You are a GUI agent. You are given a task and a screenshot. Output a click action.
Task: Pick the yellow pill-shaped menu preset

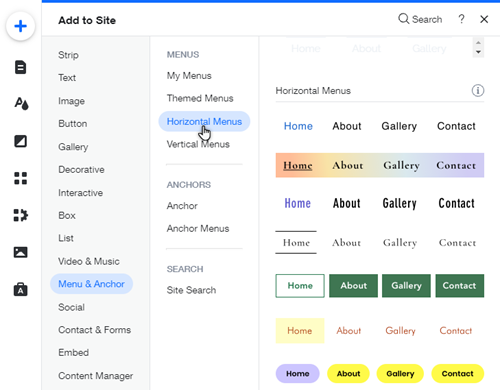pos(380,373)
